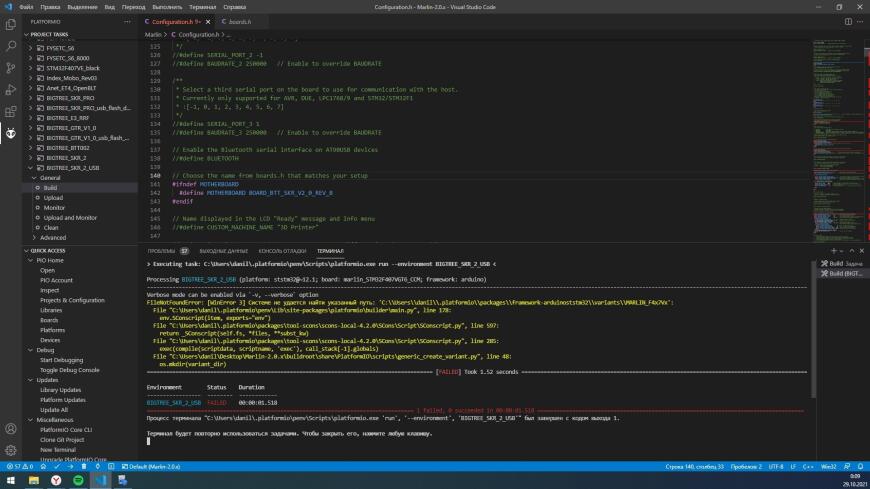
Task: Open PlatformIO sidebar More Actions ellipsis
Action: 127,22
